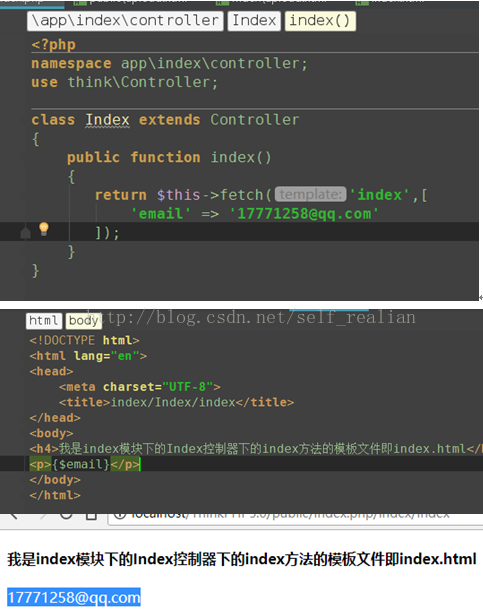
Task: Select the Index class breadcrumb
Action: [254, 21]
